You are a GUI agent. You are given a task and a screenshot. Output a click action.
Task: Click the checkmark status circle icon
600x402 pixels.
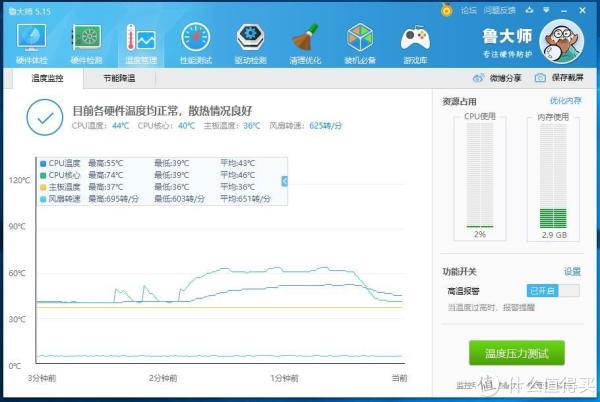45,117
